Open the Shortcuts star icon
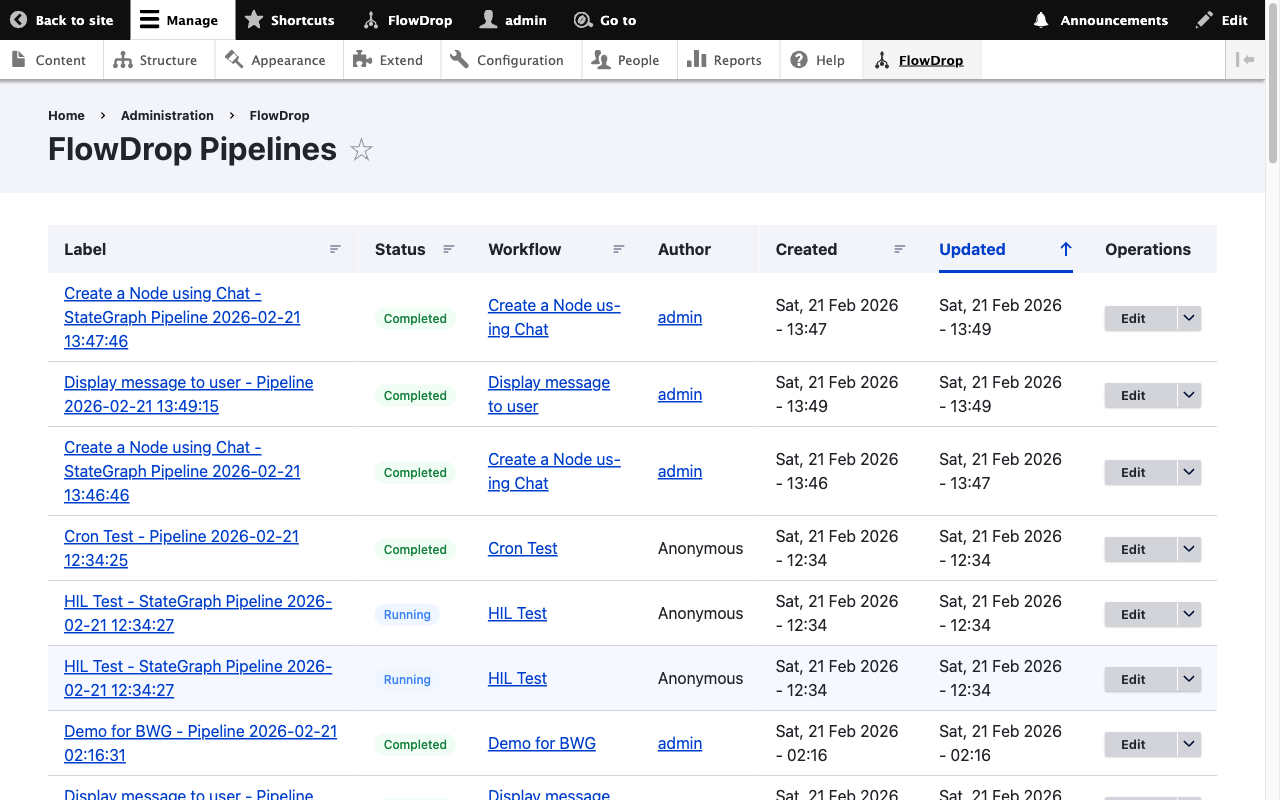The height and width of the screenshot is (800, 1280). [254, 19]
